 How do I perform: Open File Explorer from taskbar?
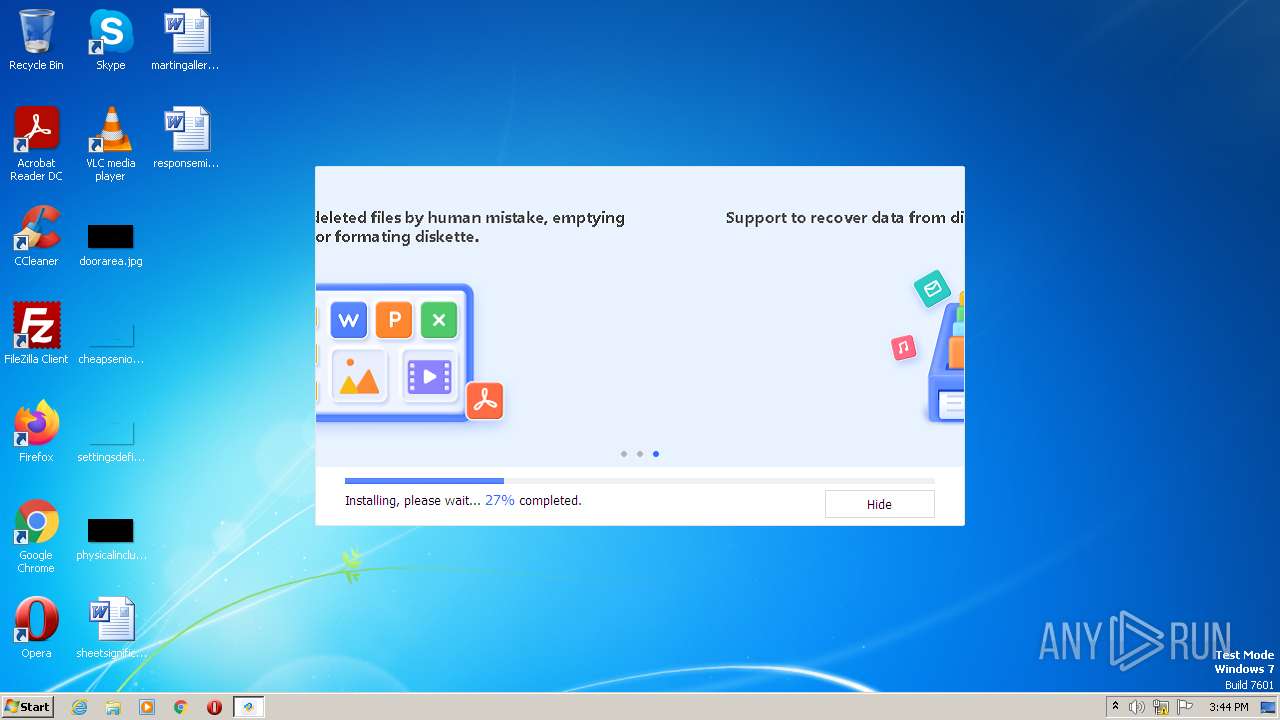coord(113,707)
